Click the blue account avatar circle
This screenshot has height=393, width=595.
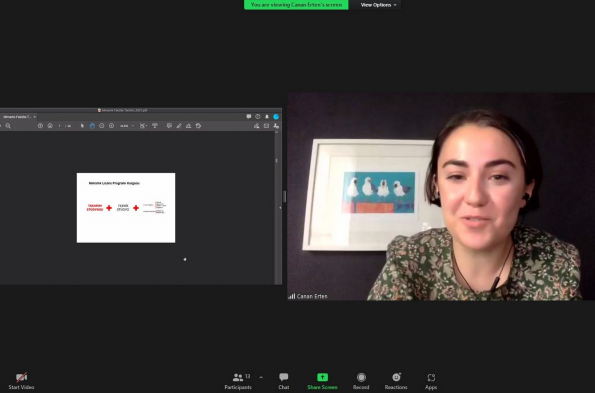[276, 116]
